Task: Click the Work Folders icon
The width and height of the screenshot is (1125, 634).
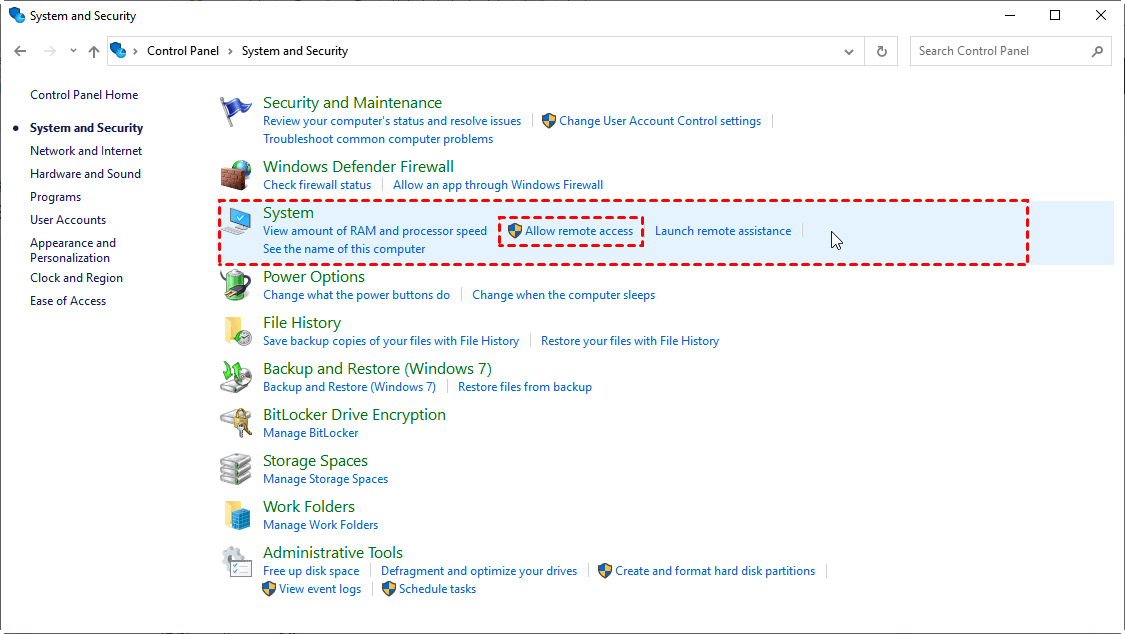Action: pos(236,515)
